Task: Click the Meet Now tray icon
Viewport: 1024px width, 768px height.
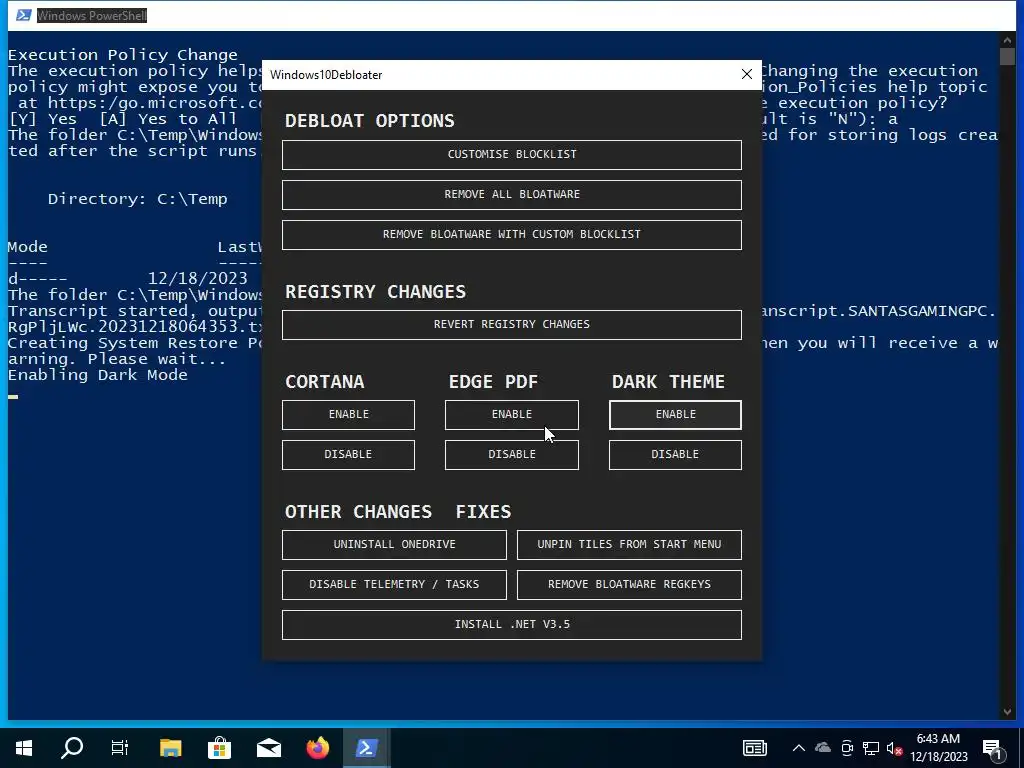Action: (x=847, y=748)
